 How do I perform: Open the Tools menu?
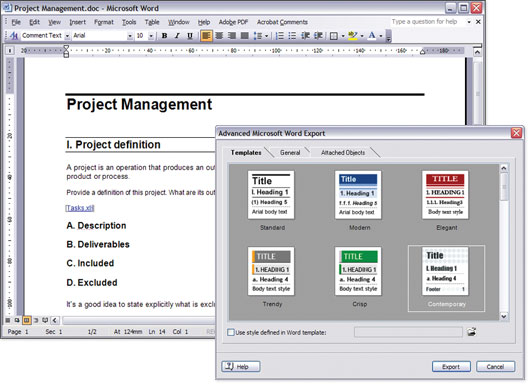(129, 22)
